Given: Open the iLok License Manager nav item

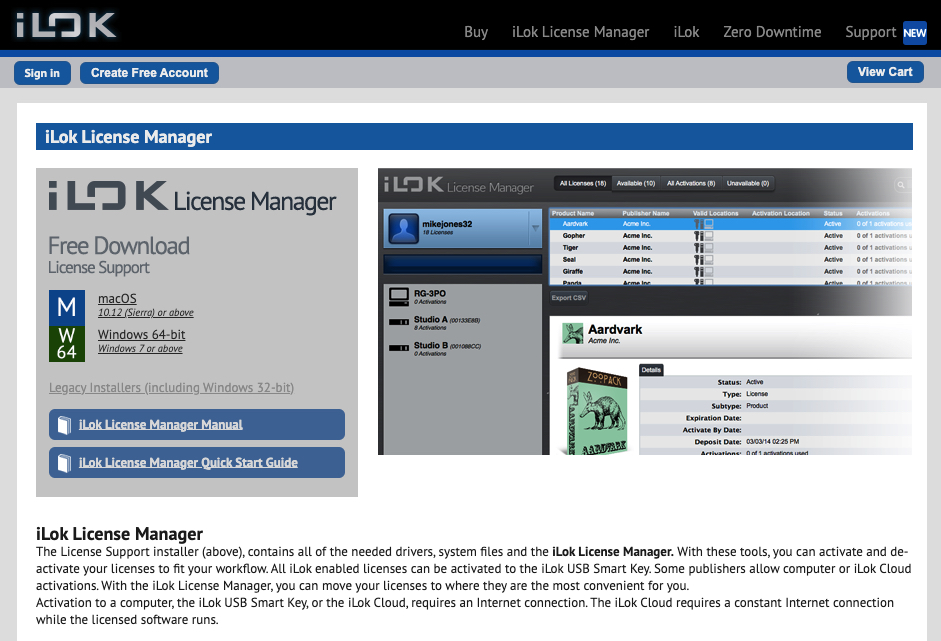Looking at the screenshot, I should 580,32.
